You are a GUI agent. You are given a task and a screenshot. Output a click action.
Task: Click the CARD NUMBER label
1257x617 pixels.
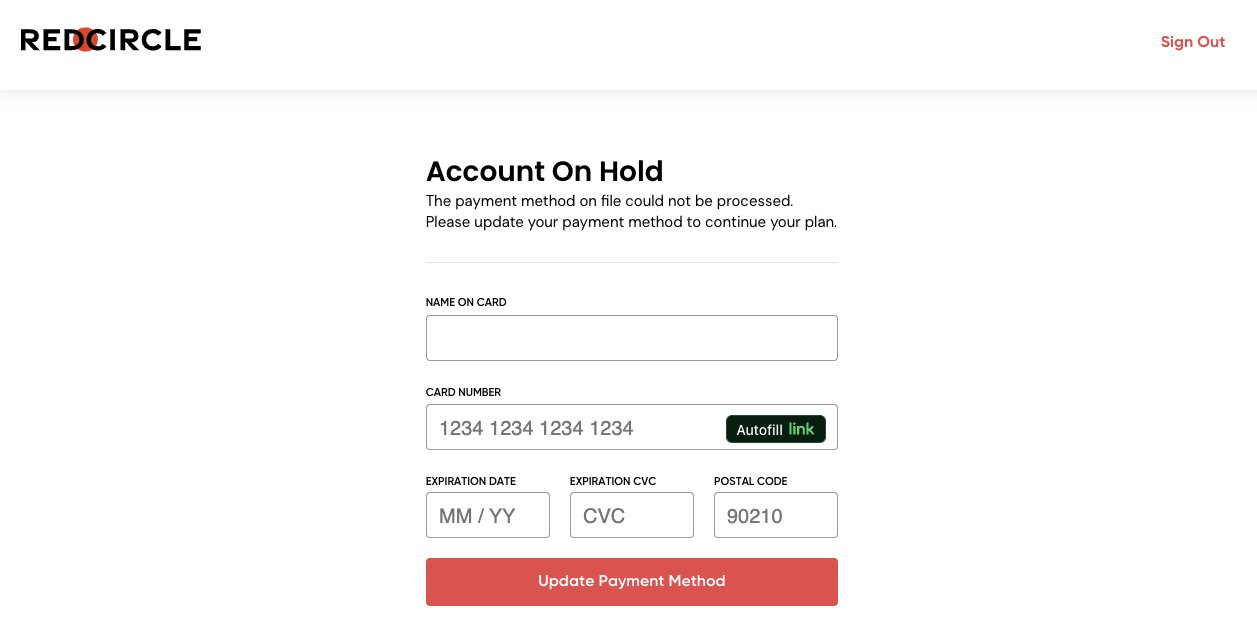click(x=463, y=392)
